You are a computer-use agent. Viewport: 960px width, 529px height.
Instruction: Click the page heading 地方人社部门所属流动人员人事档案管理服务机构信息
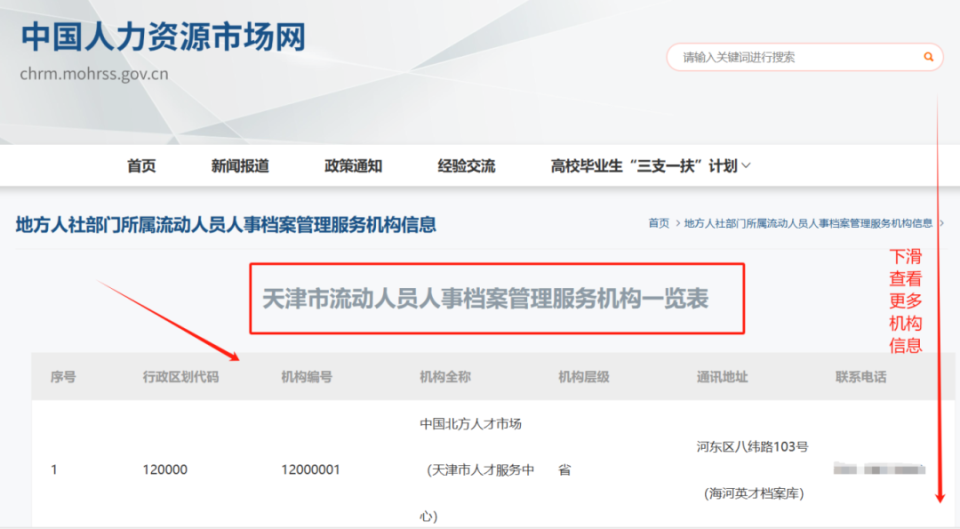[x=226, y=225]
